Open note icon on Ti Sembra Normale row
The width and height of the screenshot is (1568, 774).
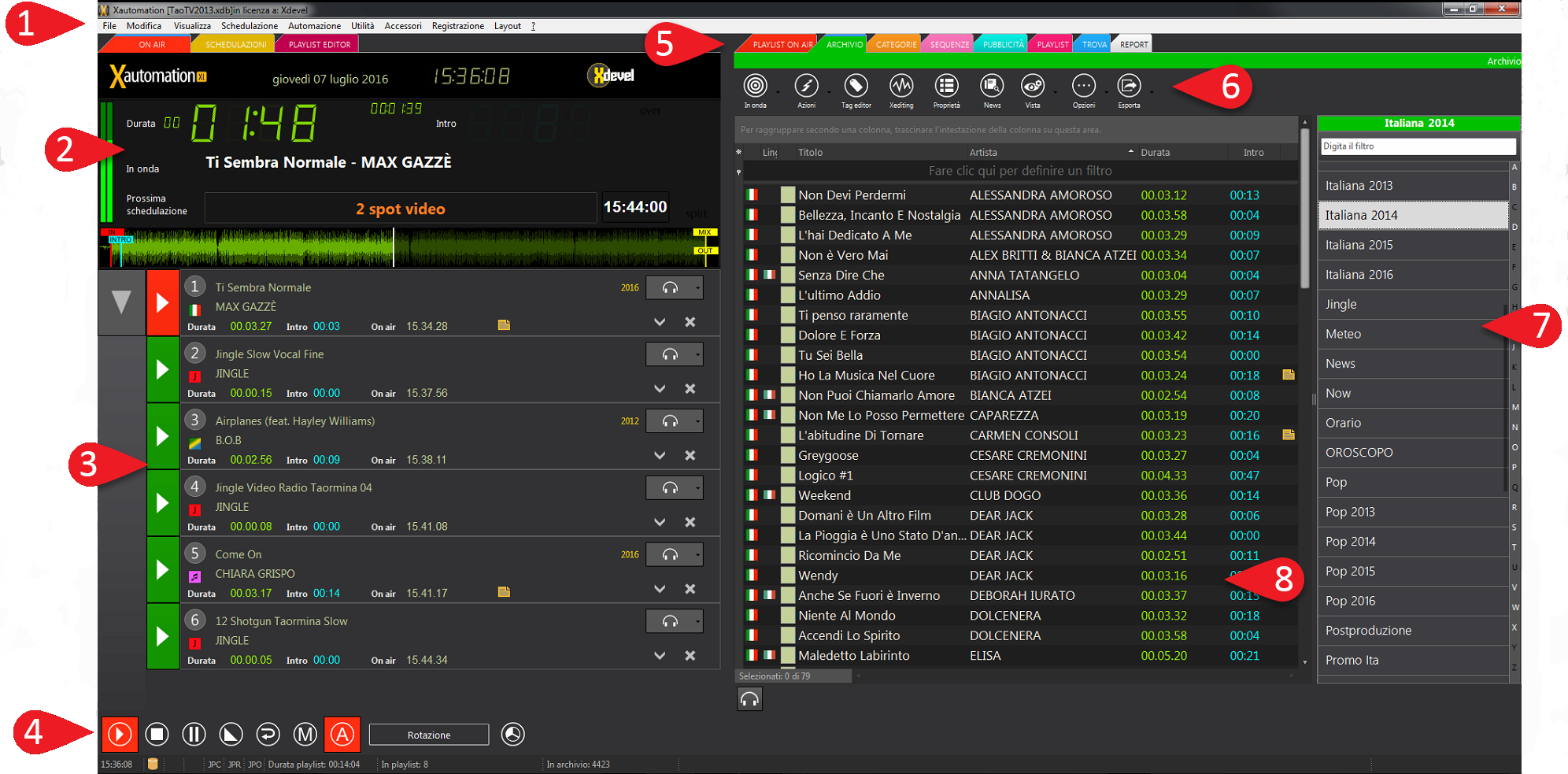coord(504,325)
